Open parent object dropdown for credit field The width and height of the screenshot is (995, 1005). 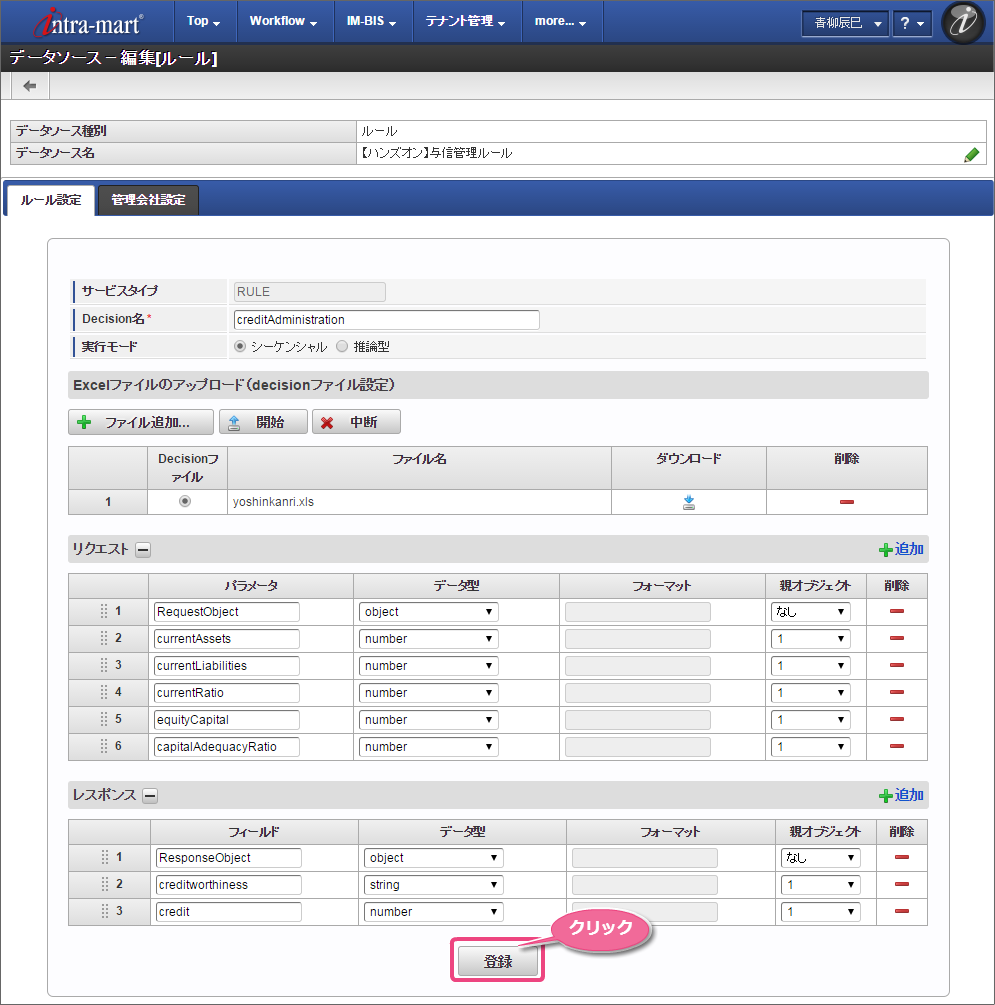821,912
